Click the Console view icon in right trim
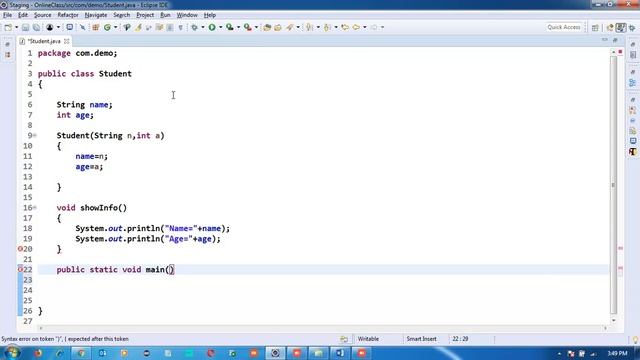Viewport: 640px width, 360px height. [633, 141]
